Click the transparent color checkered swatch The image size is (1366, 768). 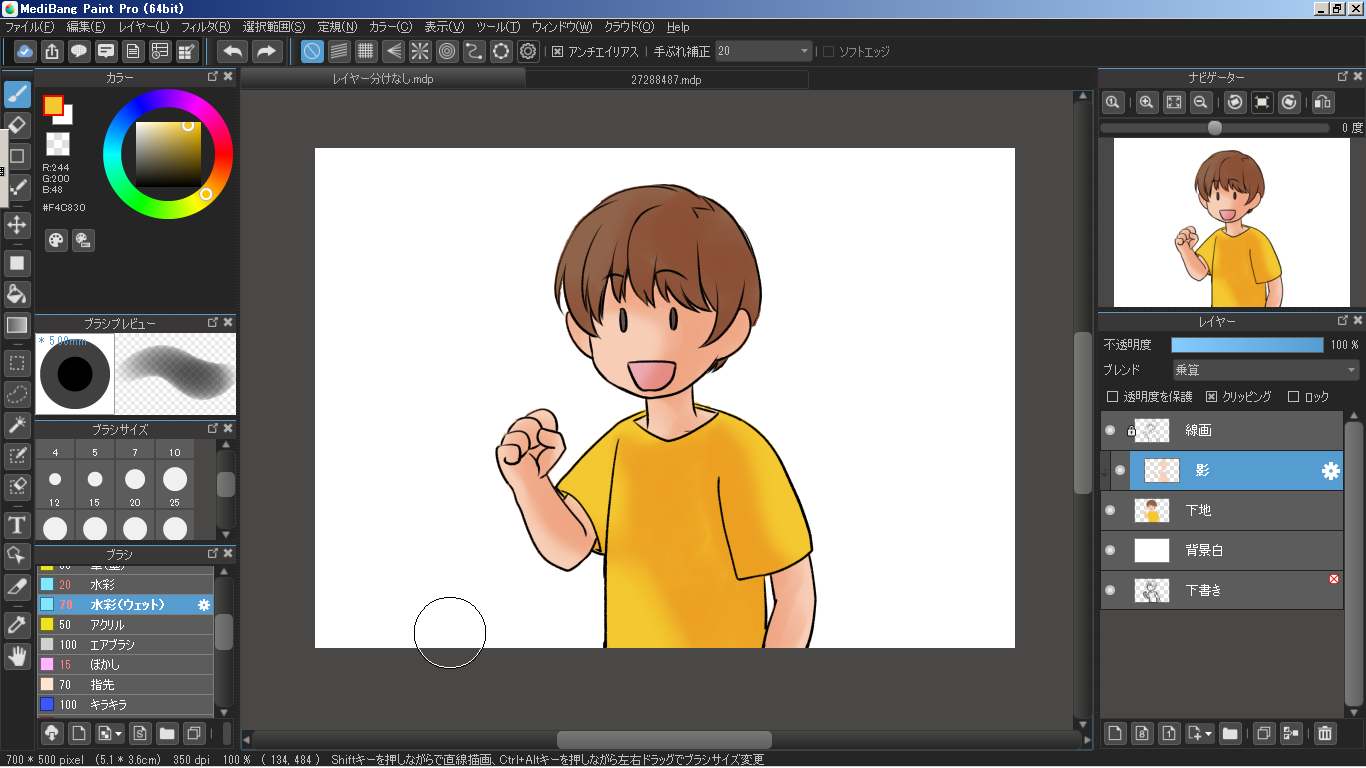point(58,143)
